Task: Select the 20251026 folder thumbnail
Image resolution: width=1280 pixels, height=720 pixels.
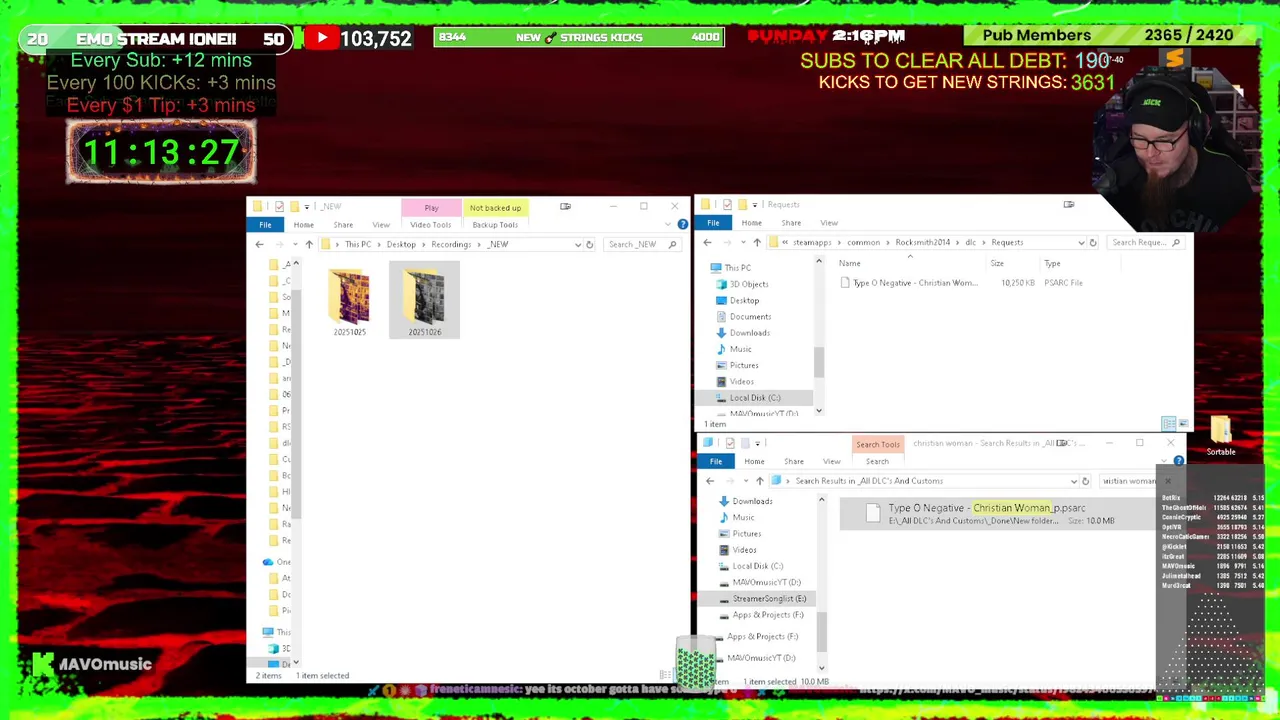Action: tap(425, 298)
